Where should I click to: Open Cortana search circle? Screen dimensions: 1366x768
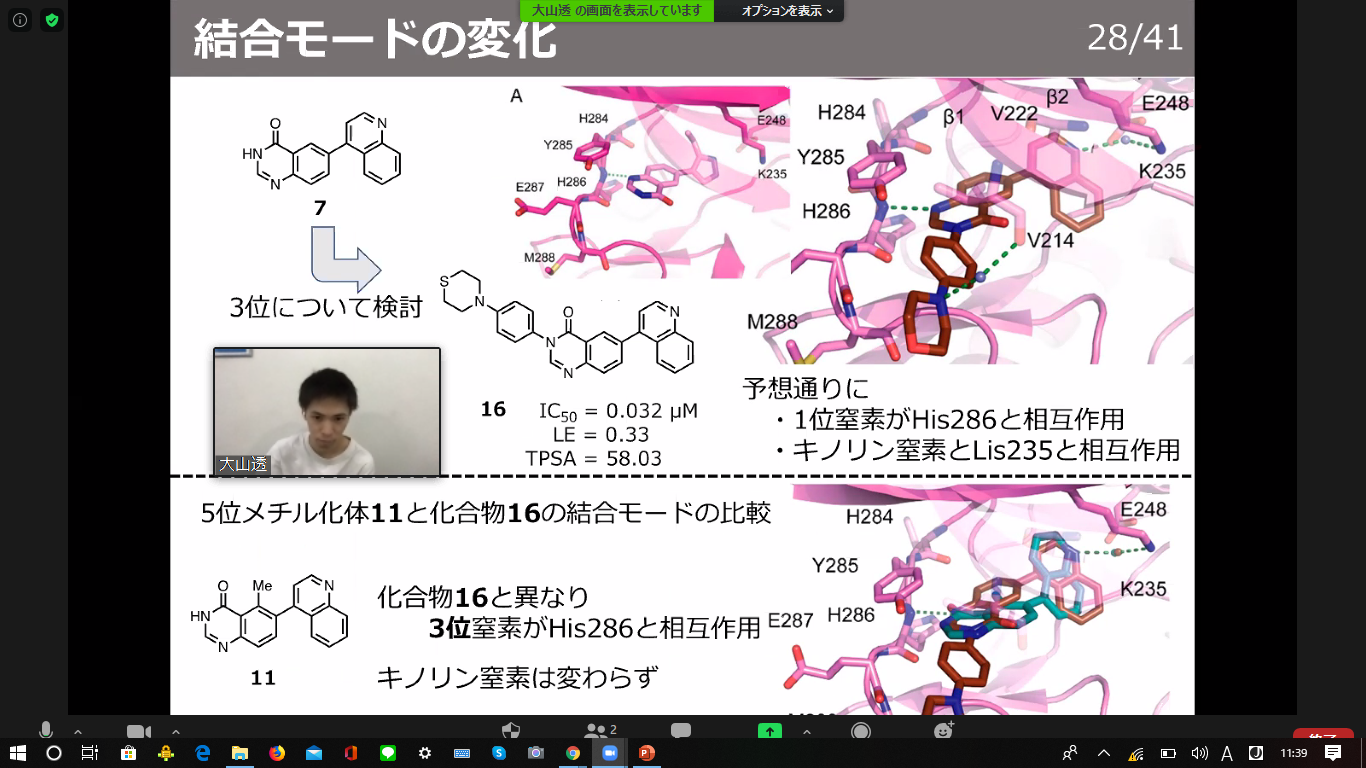54,753
